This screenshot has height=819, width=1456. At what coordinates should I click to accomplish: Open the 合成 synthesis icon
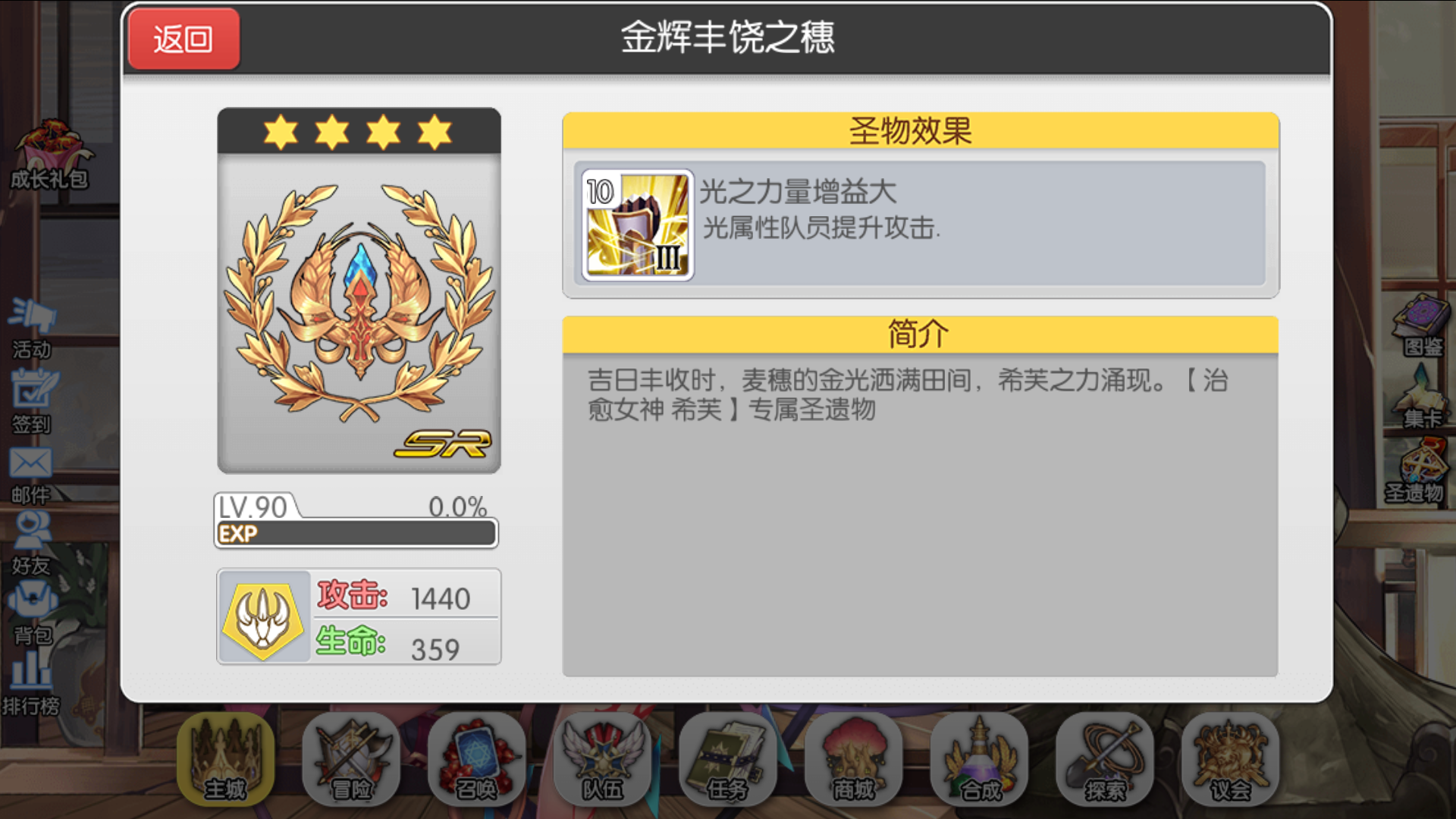(x=980, y=759)
